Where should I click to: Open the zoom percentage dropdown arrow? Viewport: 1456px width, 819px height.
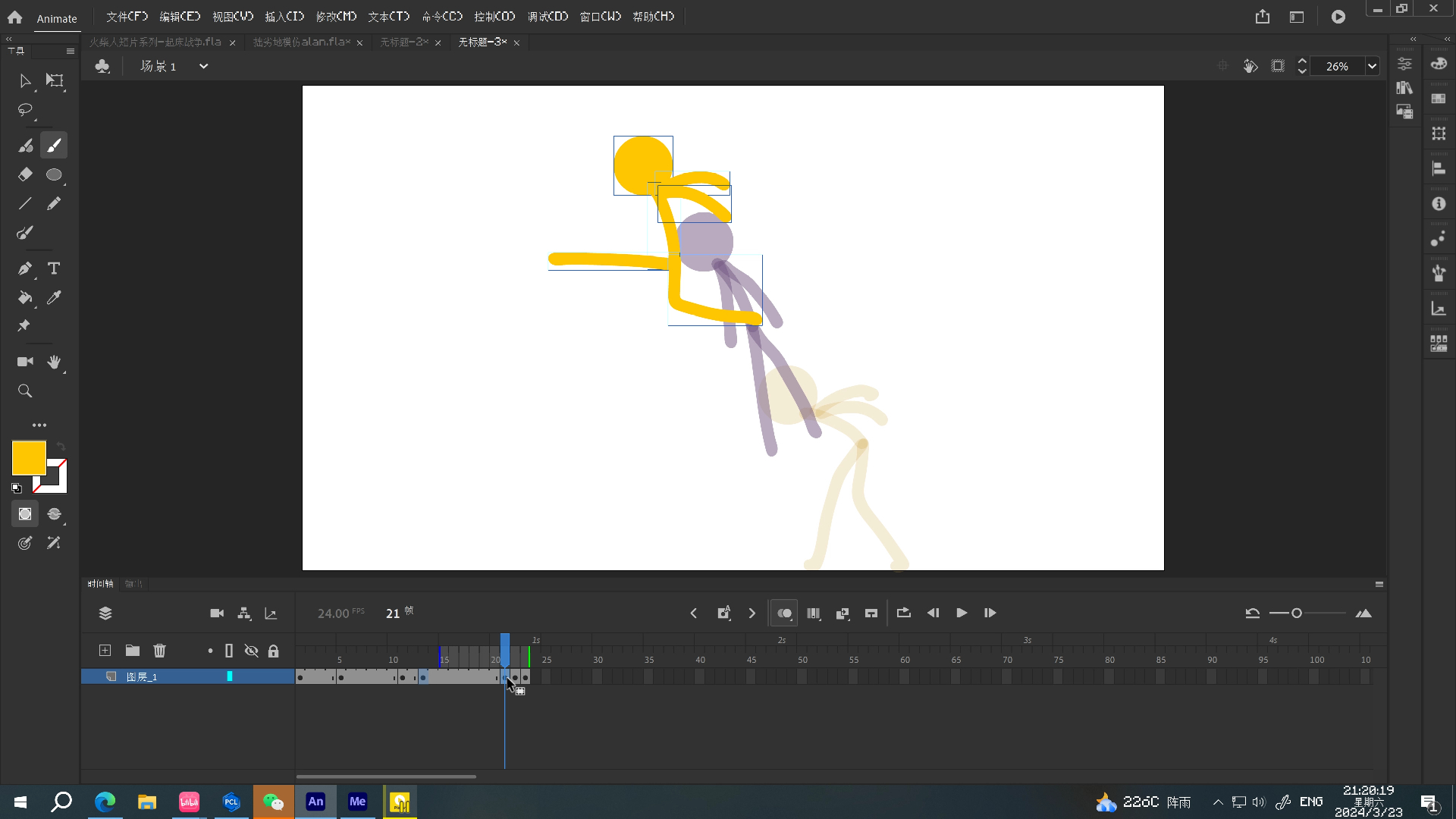click(x=1372, y=66)
